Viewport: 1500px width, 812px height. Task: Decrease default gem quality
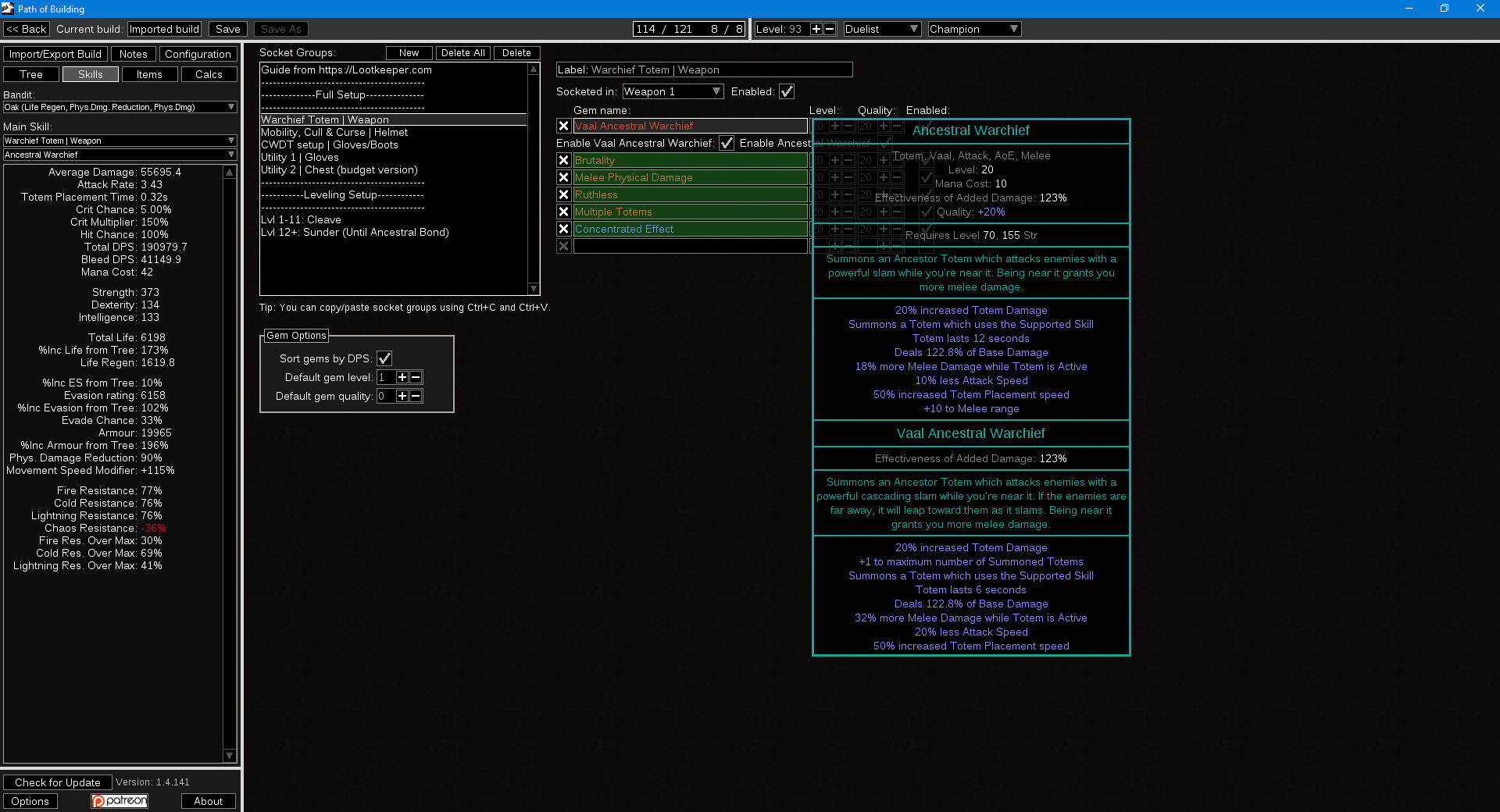click(416, 396)
